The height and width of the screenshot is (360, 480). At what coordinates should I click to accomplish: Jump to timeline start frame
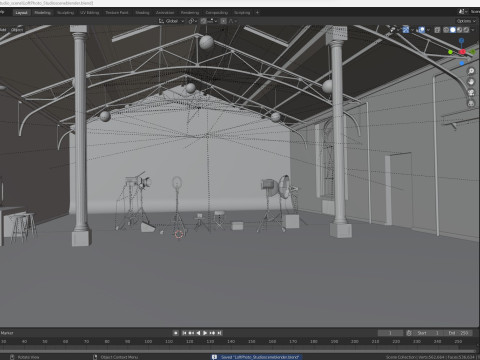[184, 333]
